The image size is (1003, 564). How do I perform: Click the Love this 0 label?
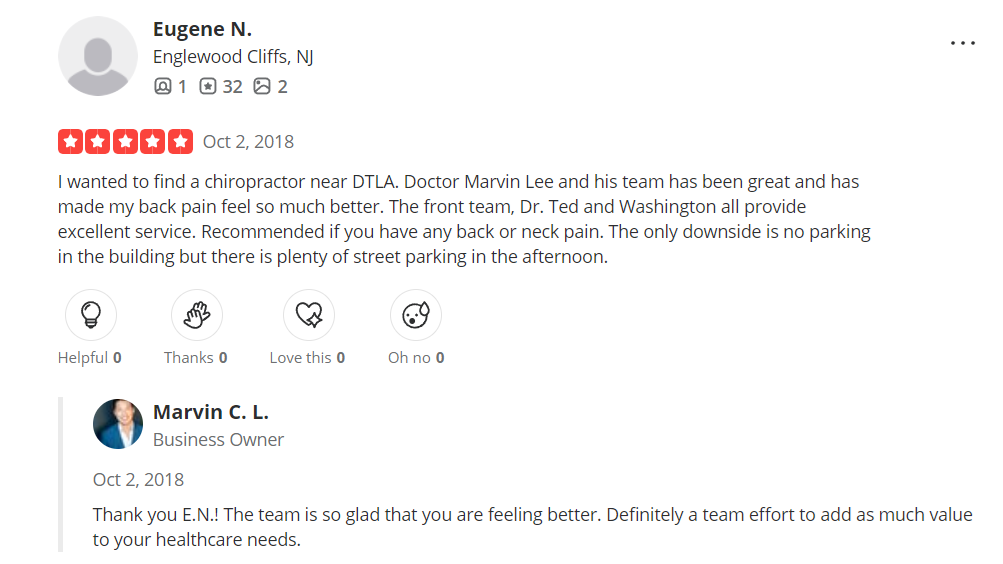(307, 357)
